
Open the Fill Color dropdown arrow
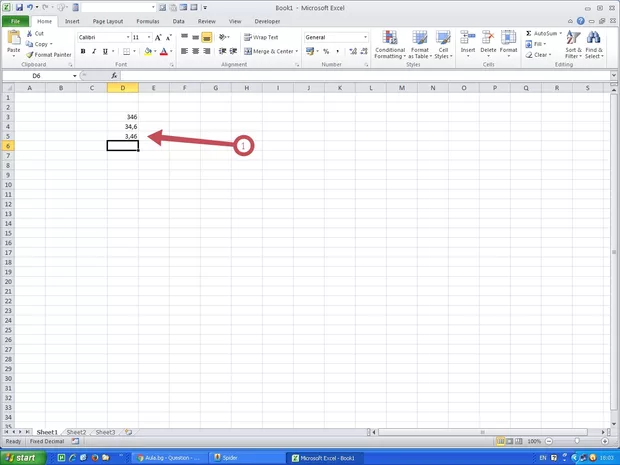tap(155, 51)
